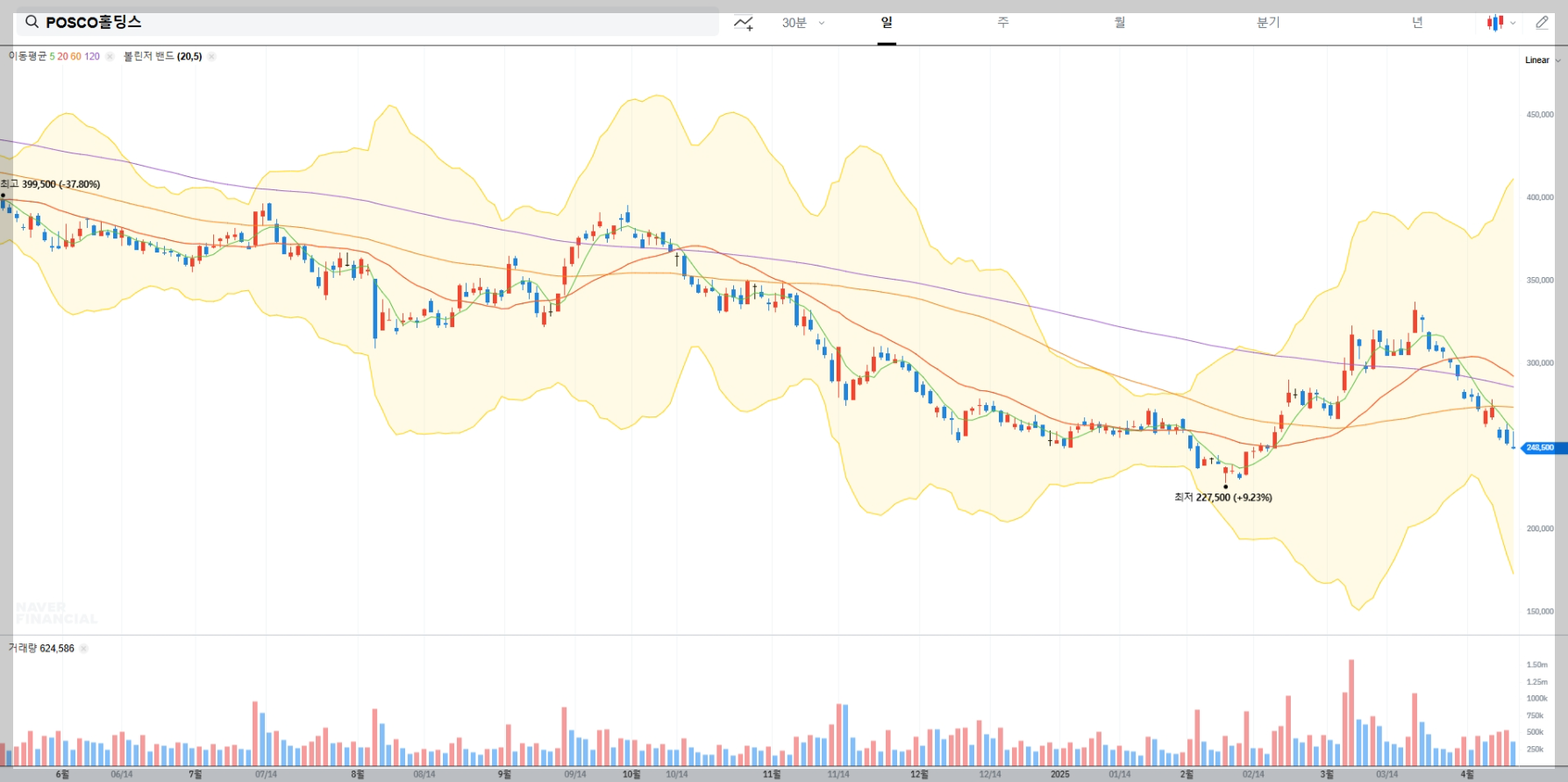Click the orange 60 moving average period
Image resolution: width=1568 pixels, height=782 pixels.
pyautogui.click(x=75, y=56)
